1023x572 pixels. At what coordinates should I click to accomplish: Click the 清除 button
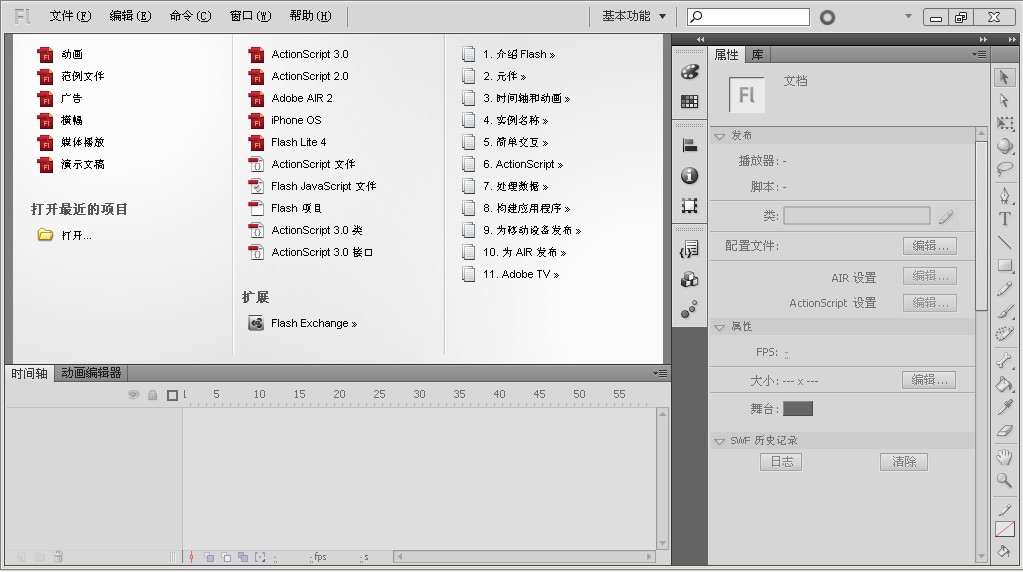coord(904,462)
